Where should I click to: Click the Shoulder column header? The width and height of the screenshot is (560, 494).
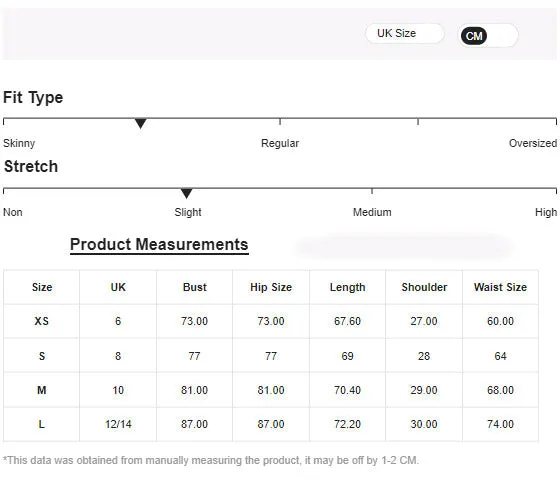424,287
